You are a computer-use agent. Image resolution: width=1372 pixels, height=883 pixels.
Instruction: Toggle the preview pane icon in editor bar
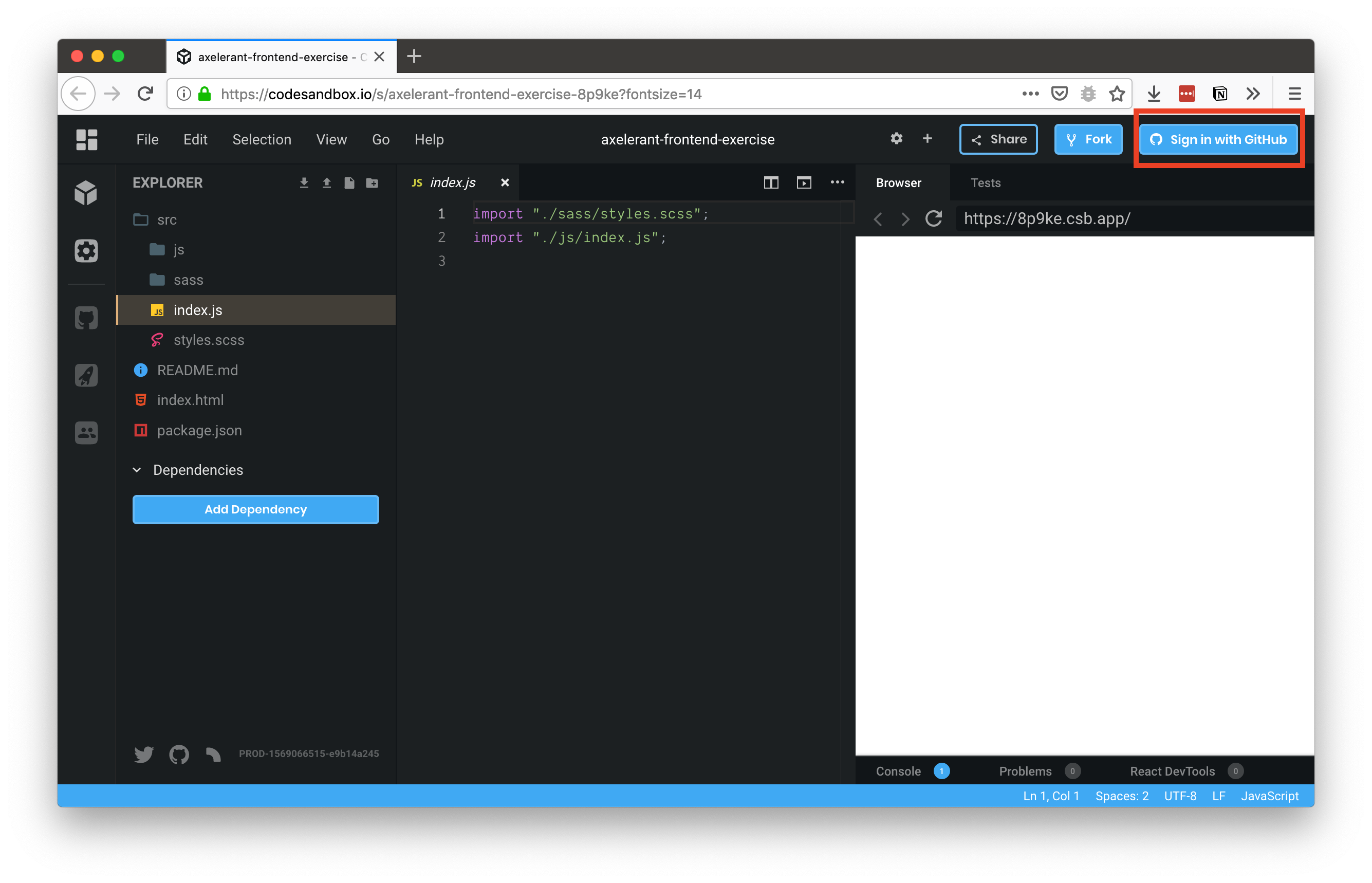point(804,183)
